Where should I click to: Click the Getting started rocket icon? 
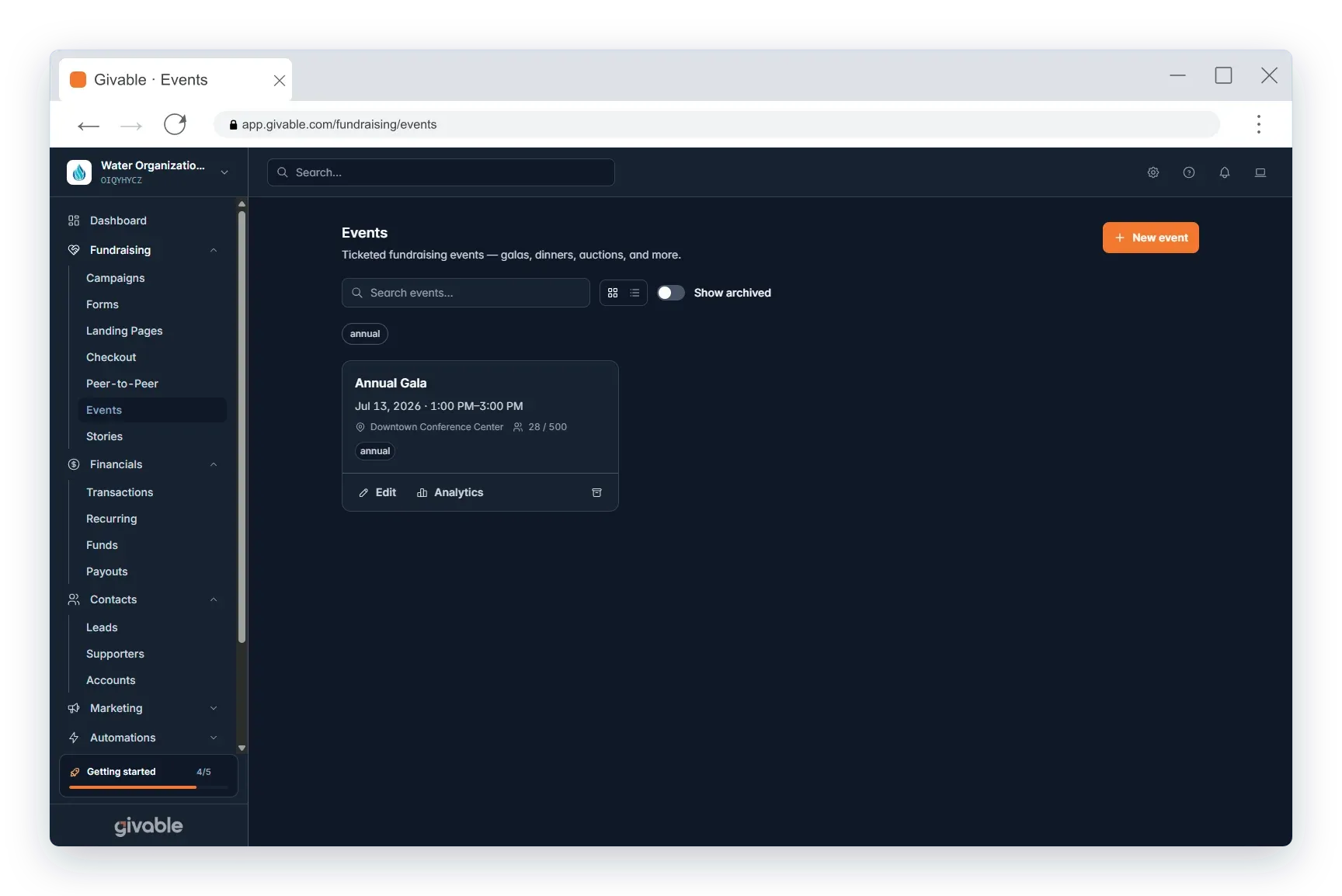pyautogui.click(x=75, y=772)
